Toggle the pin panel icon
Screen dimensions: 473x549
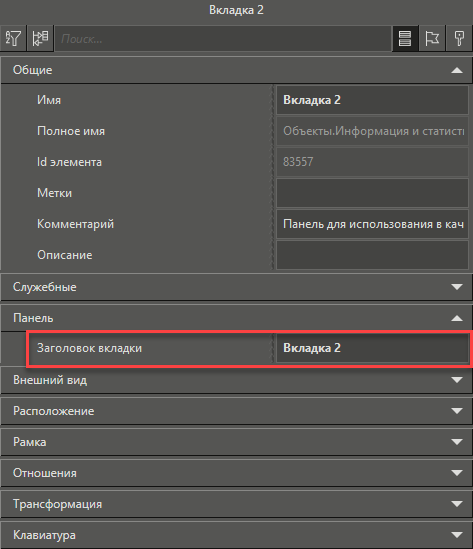click(459, 38)
